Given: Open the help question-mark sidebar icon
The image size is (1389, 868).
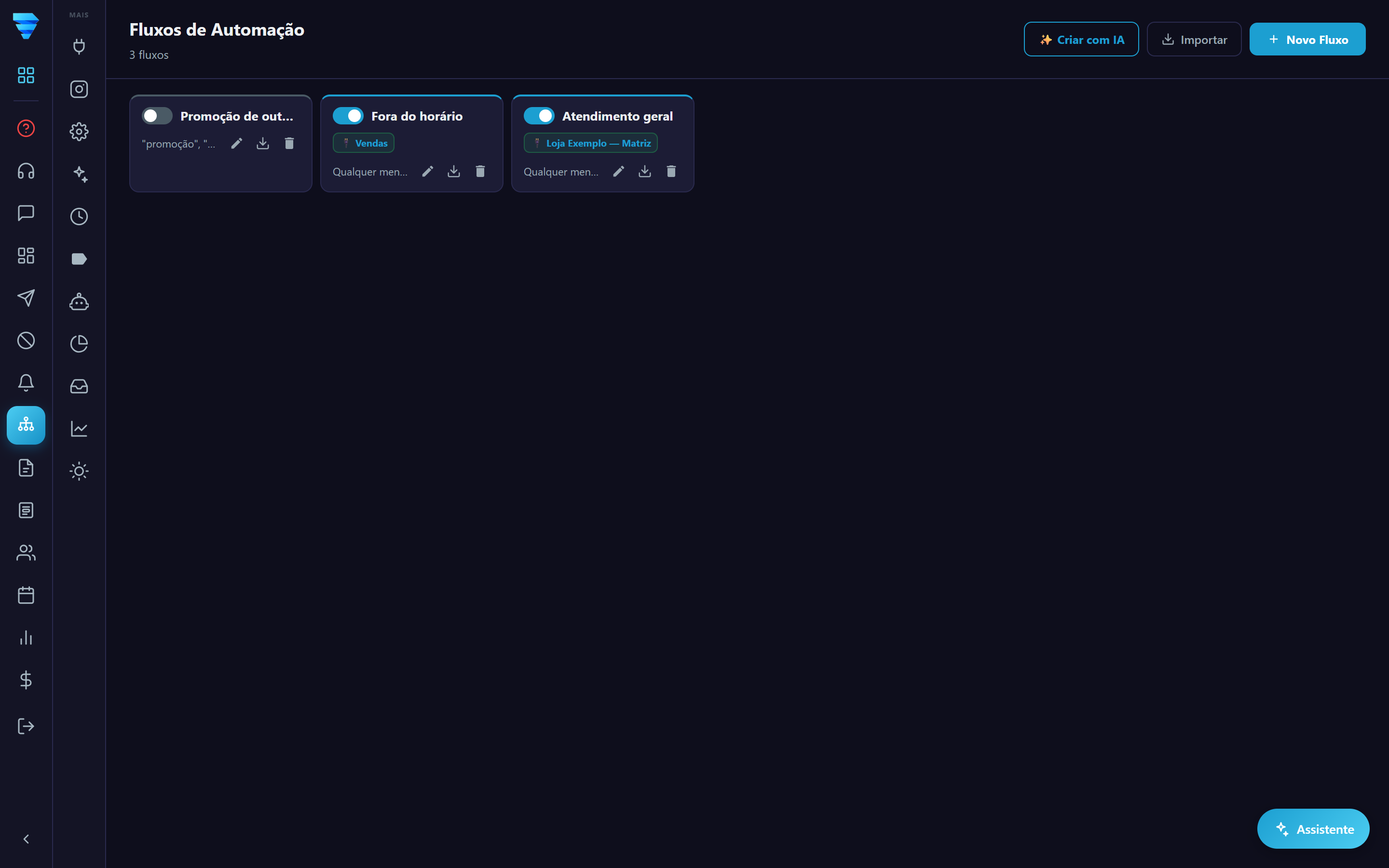Looking at the screenshot, I should [x=26, y=128].
